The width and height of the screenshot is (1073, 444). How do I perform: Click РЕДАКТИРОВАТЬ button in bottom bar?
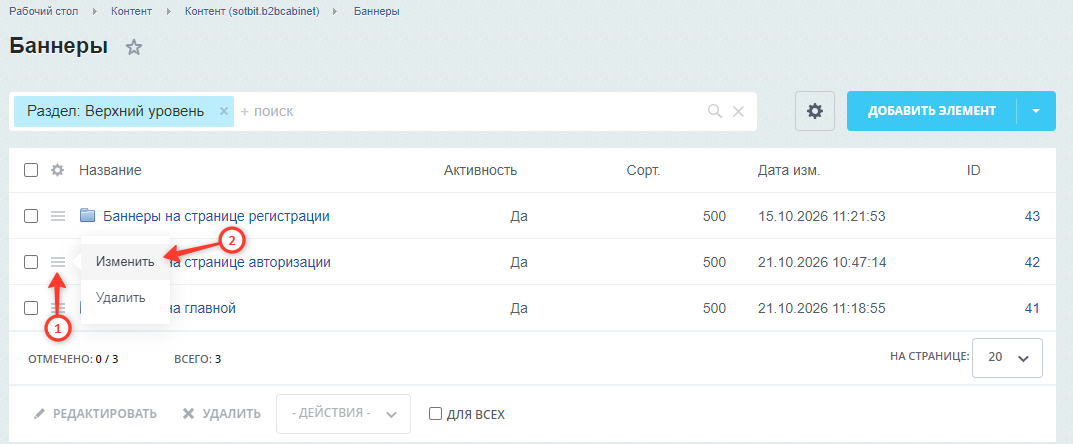(x=95, y=414)
